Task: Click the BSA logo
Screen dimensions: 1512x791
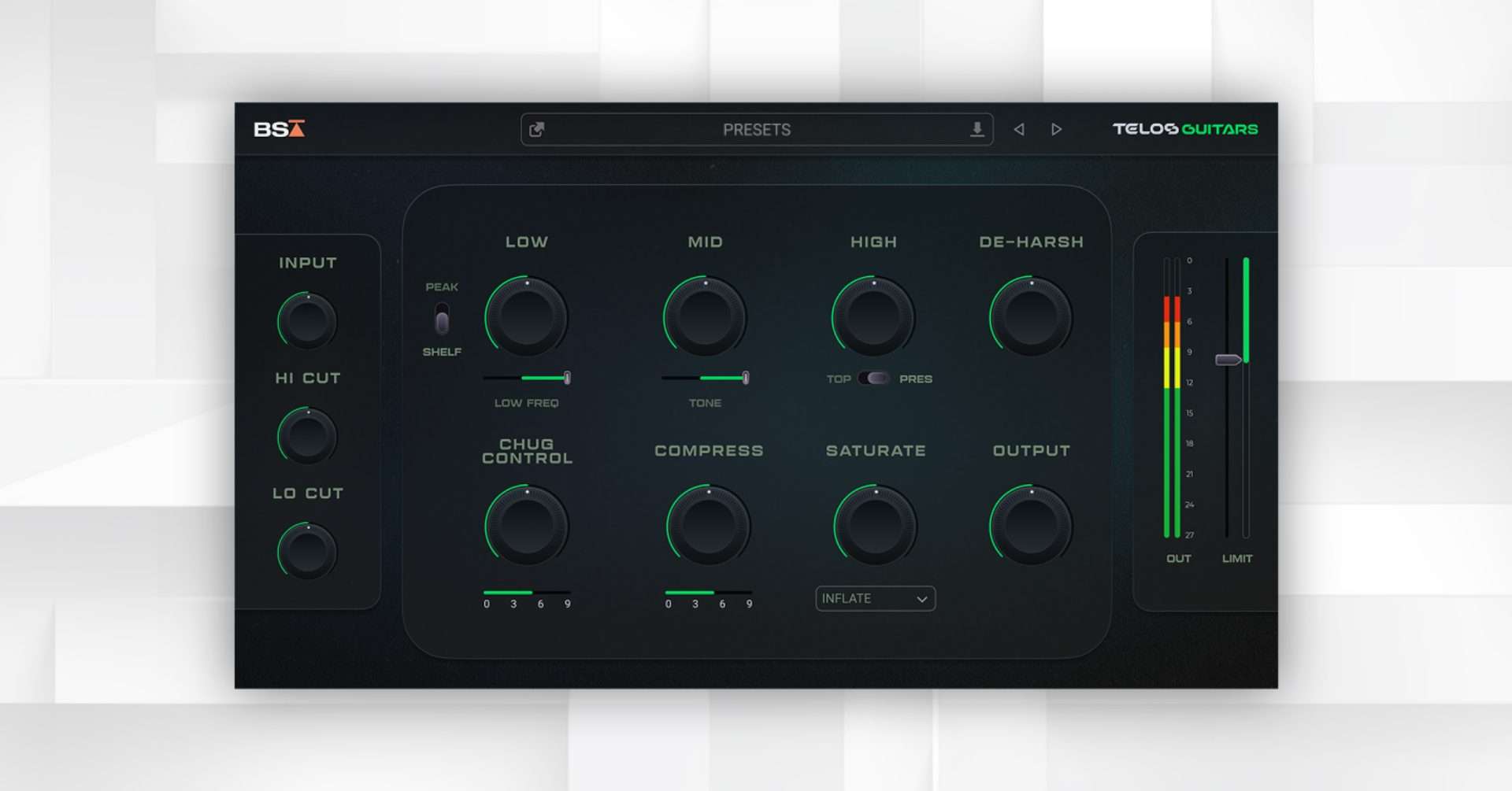Action: tap(279, 129)
